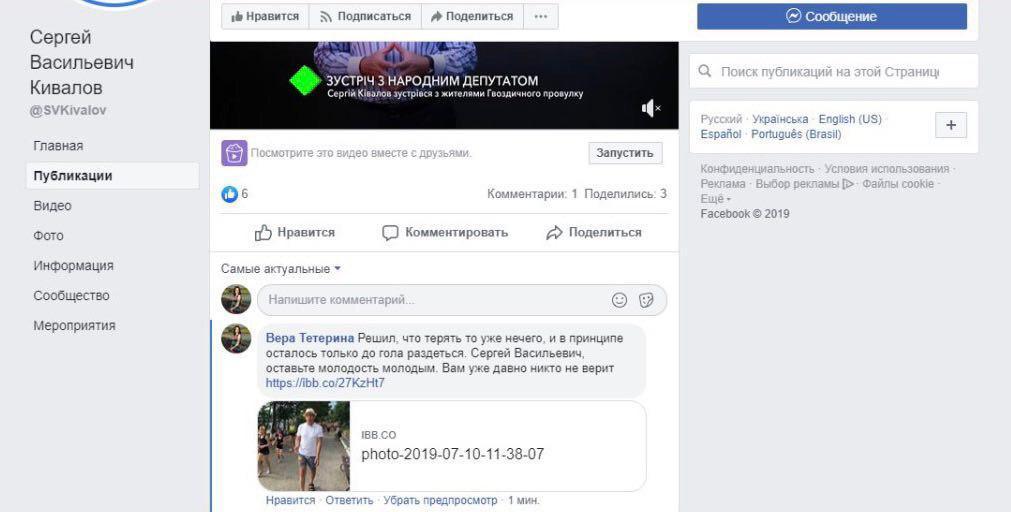Open the Видео section in sidebar
Viewport: 1011px width, 512px height.
(x=52, y=206)
